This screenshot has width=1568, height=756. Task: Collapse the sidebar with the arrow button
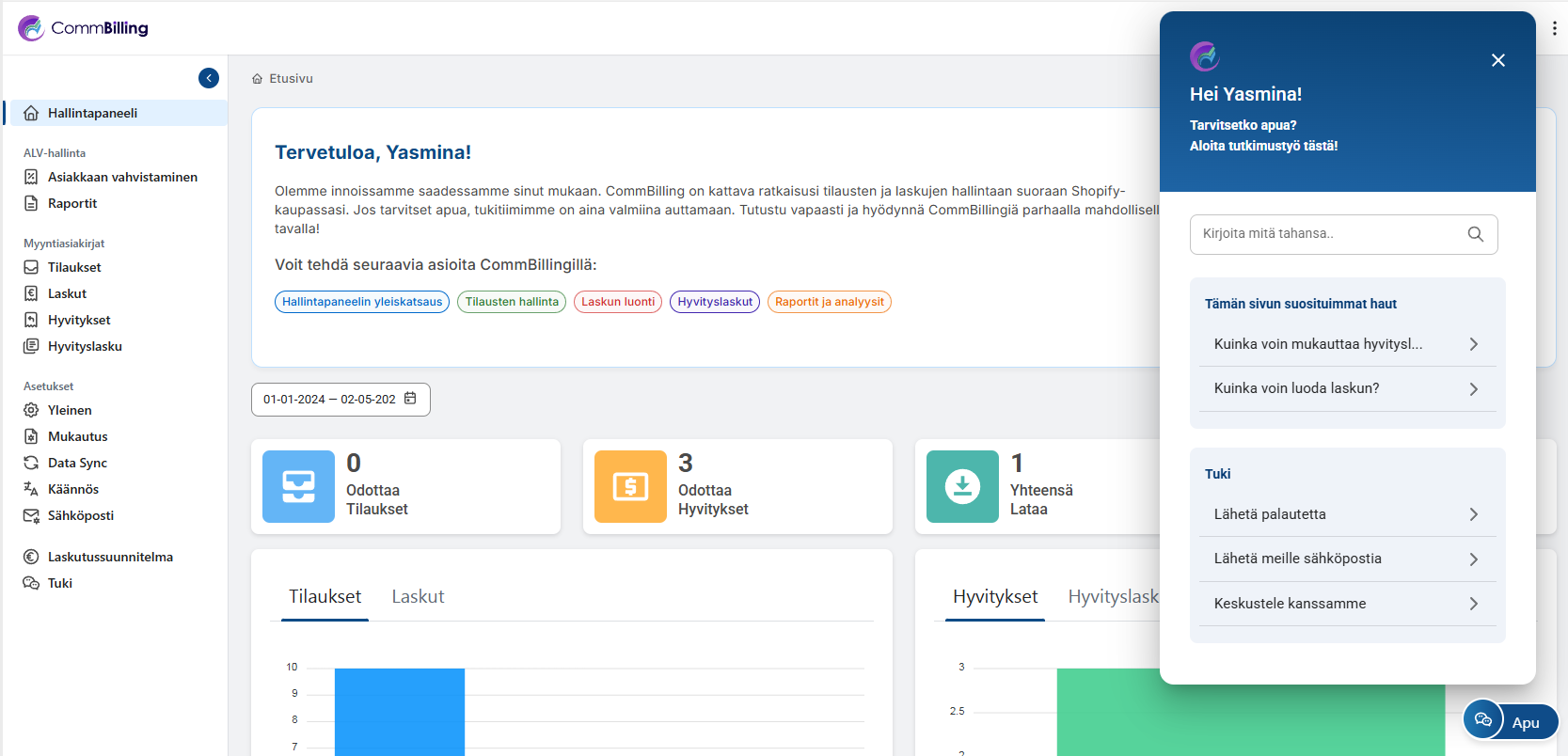tap(209, 78)
